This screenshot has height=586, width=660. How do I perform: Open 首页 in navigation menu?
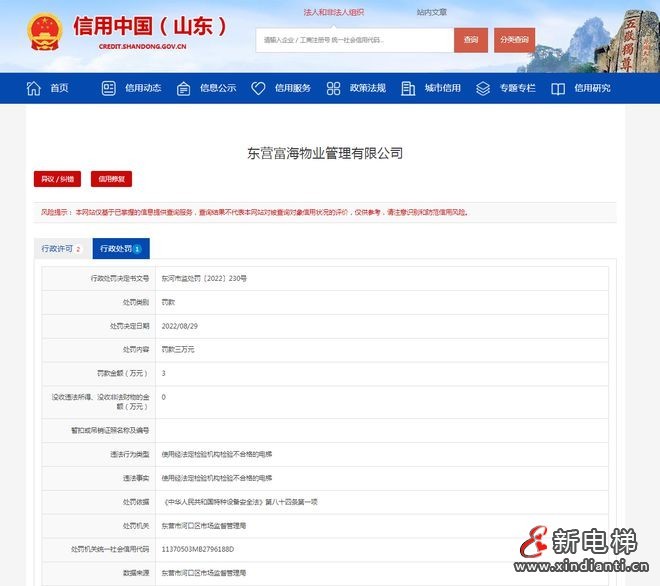click(x=59, y=88)
